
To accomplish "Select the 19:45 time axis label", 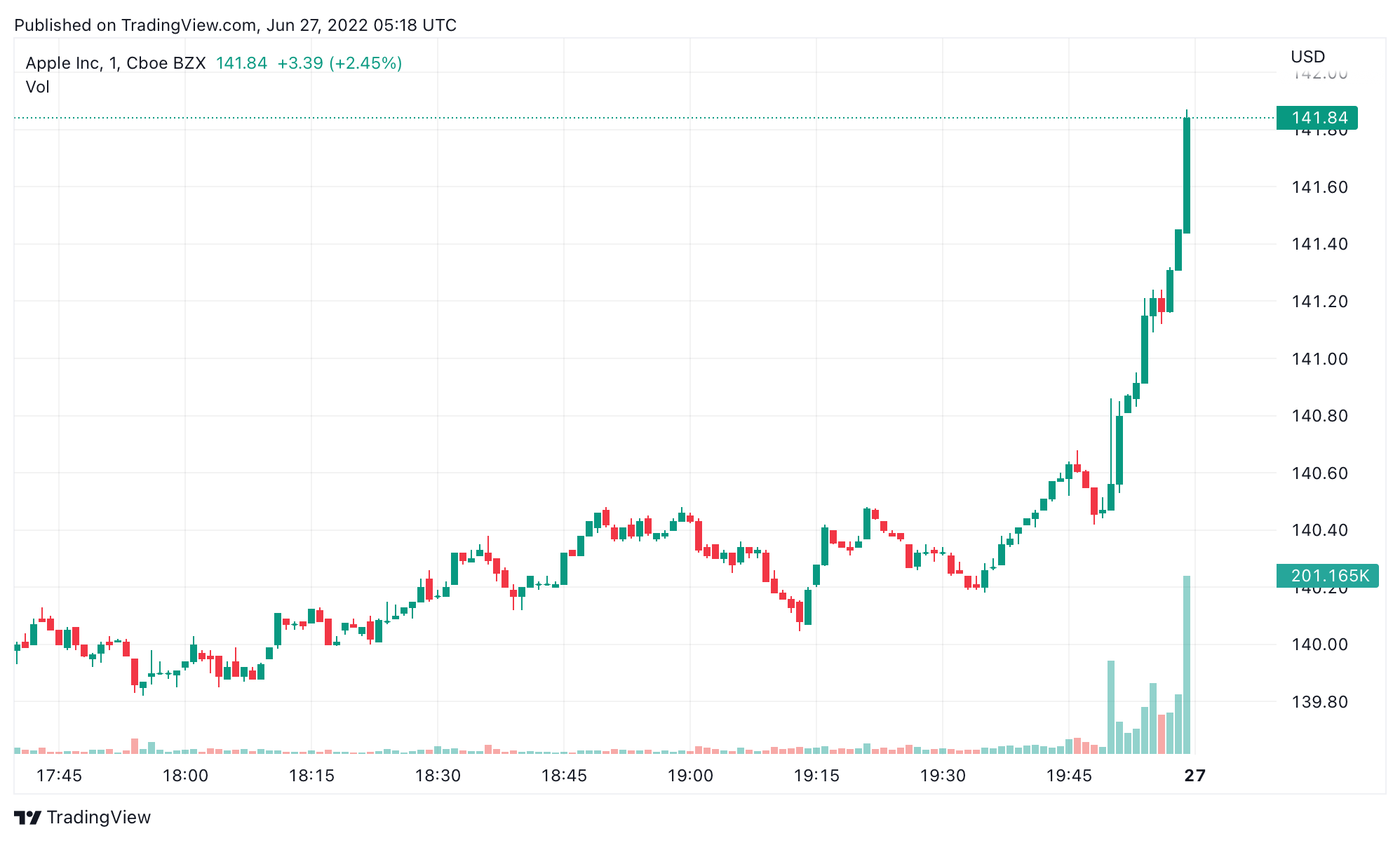I will [1069, 776].
